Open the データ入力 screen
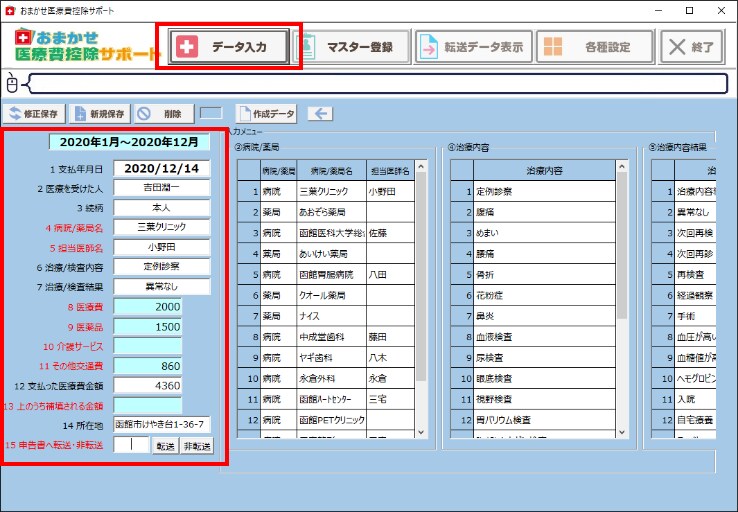738x512 pixels. tap(229, 47)
